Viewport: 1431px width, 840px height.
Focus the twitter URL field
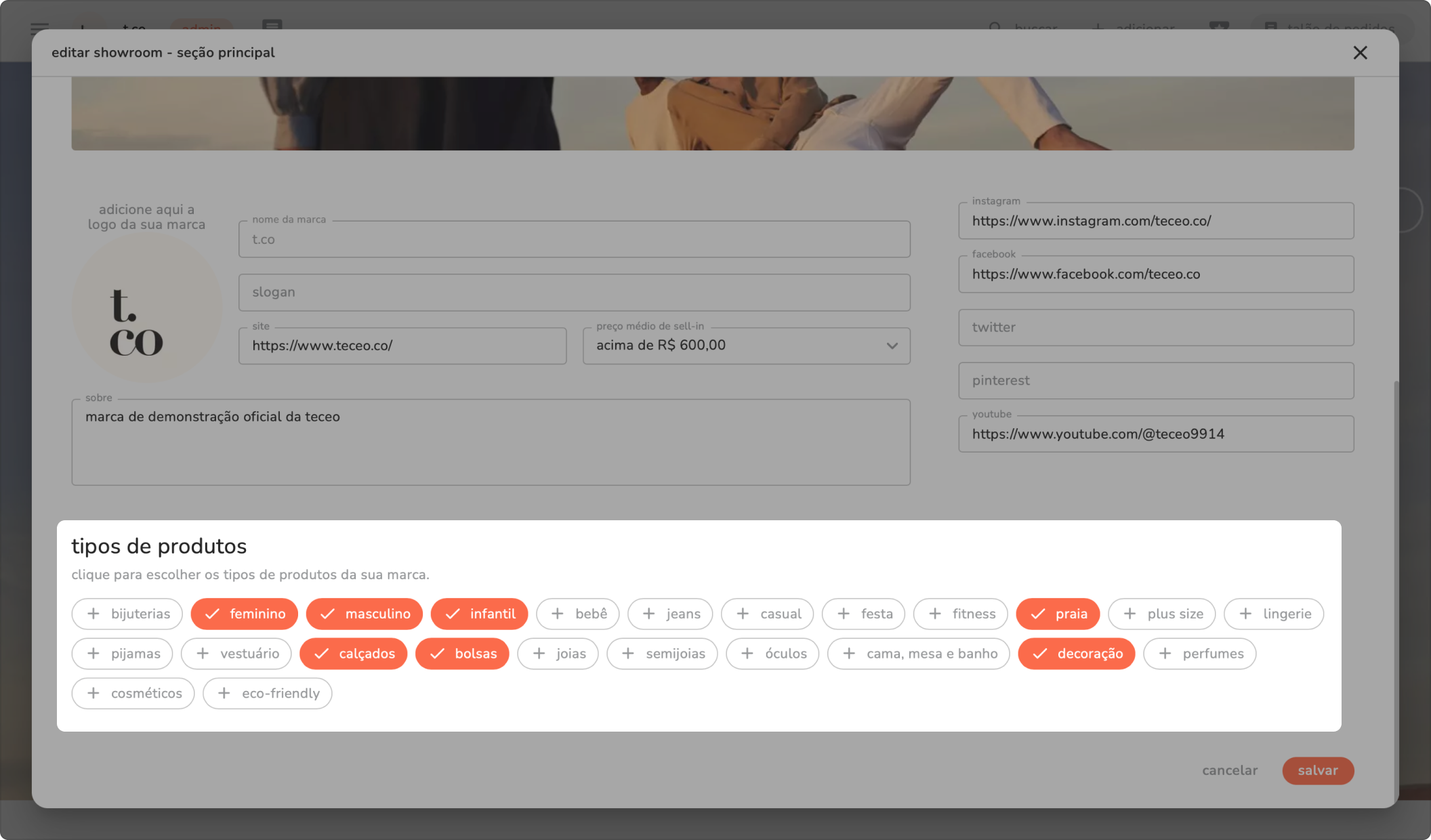pos(1155,327)
